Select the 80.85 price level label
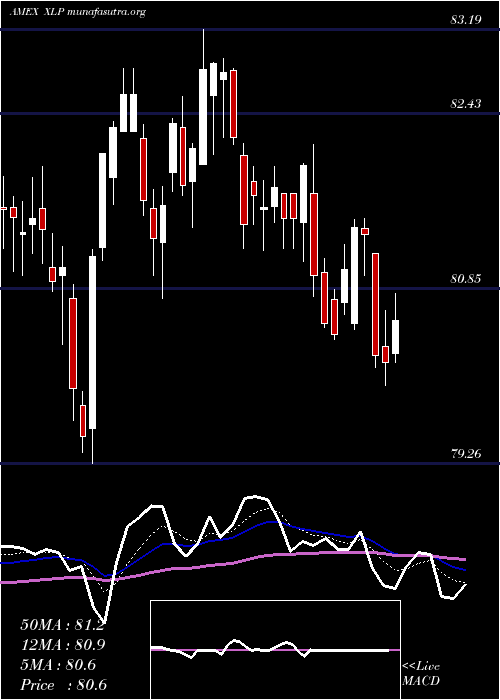Viewport: 500px width, 700px height. (466, 279)
